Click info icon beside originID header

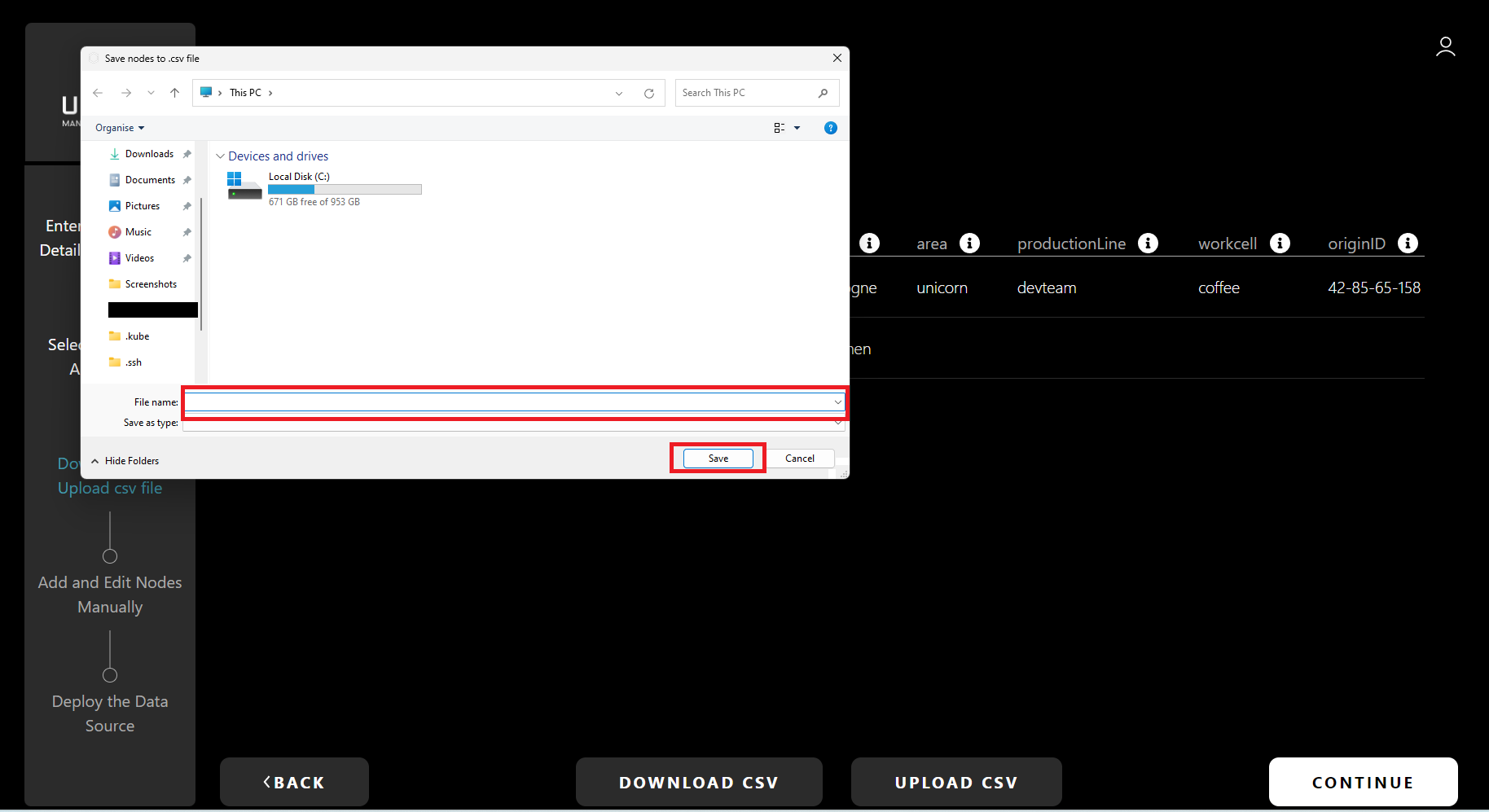tap(1408, 244)
